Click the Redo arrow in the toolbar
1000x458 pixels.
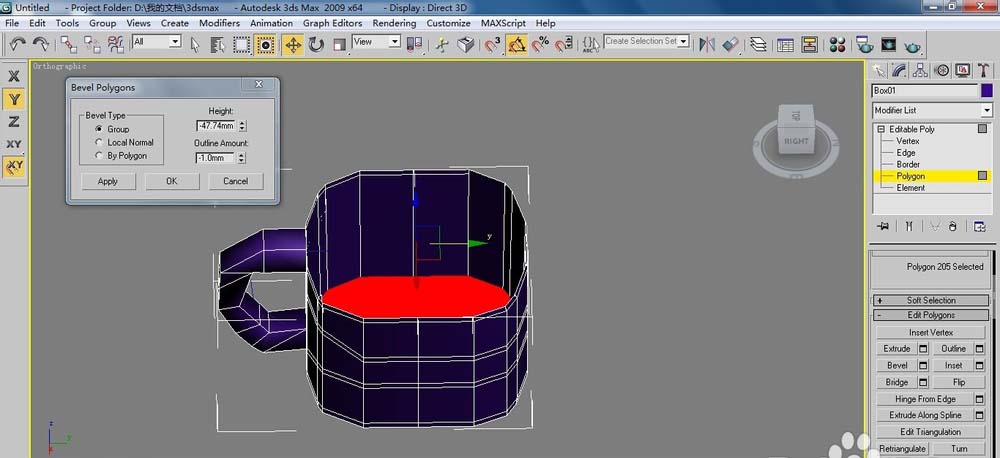pyautogui.click(x=41, y=44)
